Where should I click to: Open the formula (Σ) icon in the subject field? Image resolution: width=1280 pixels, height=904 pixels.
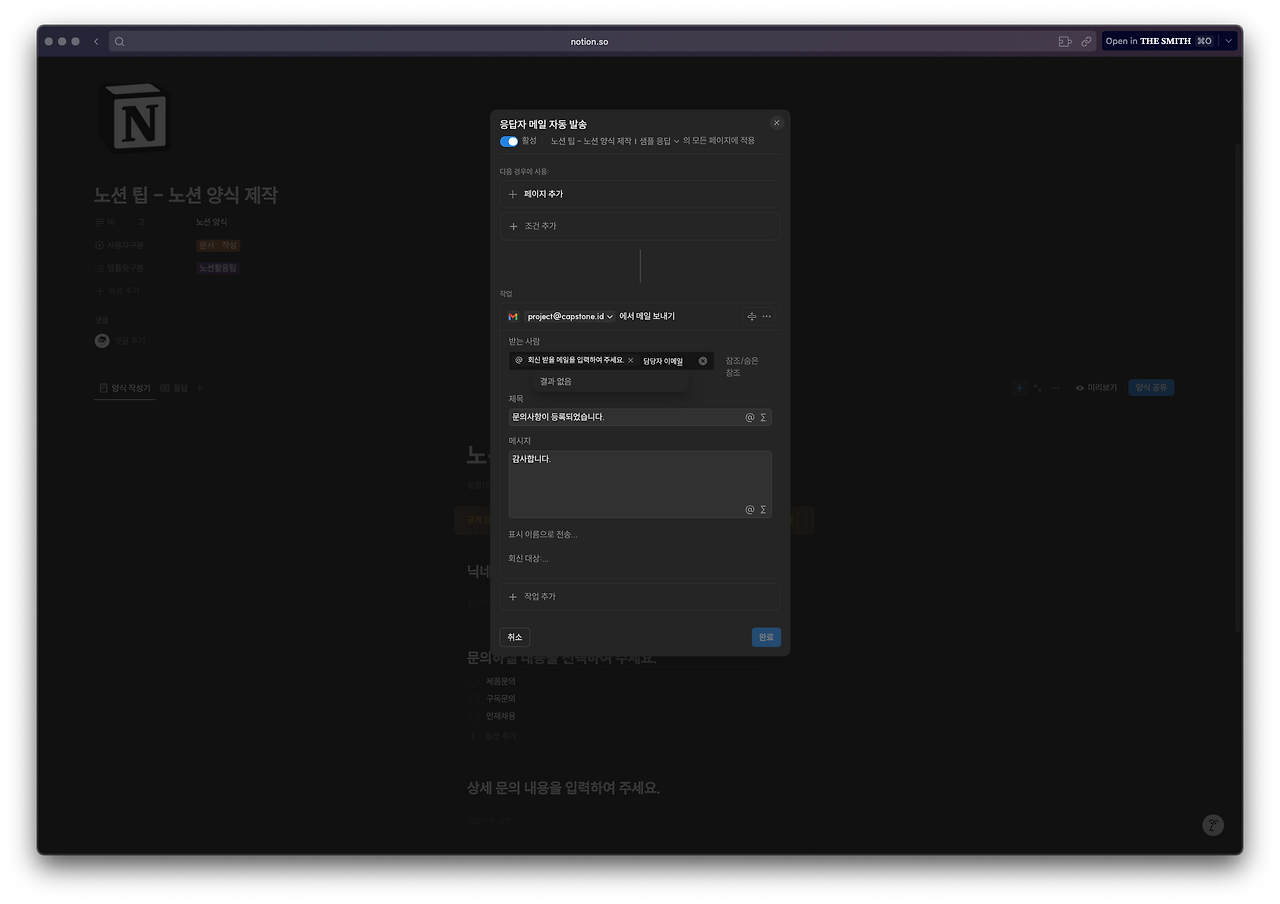click(763, 417)
